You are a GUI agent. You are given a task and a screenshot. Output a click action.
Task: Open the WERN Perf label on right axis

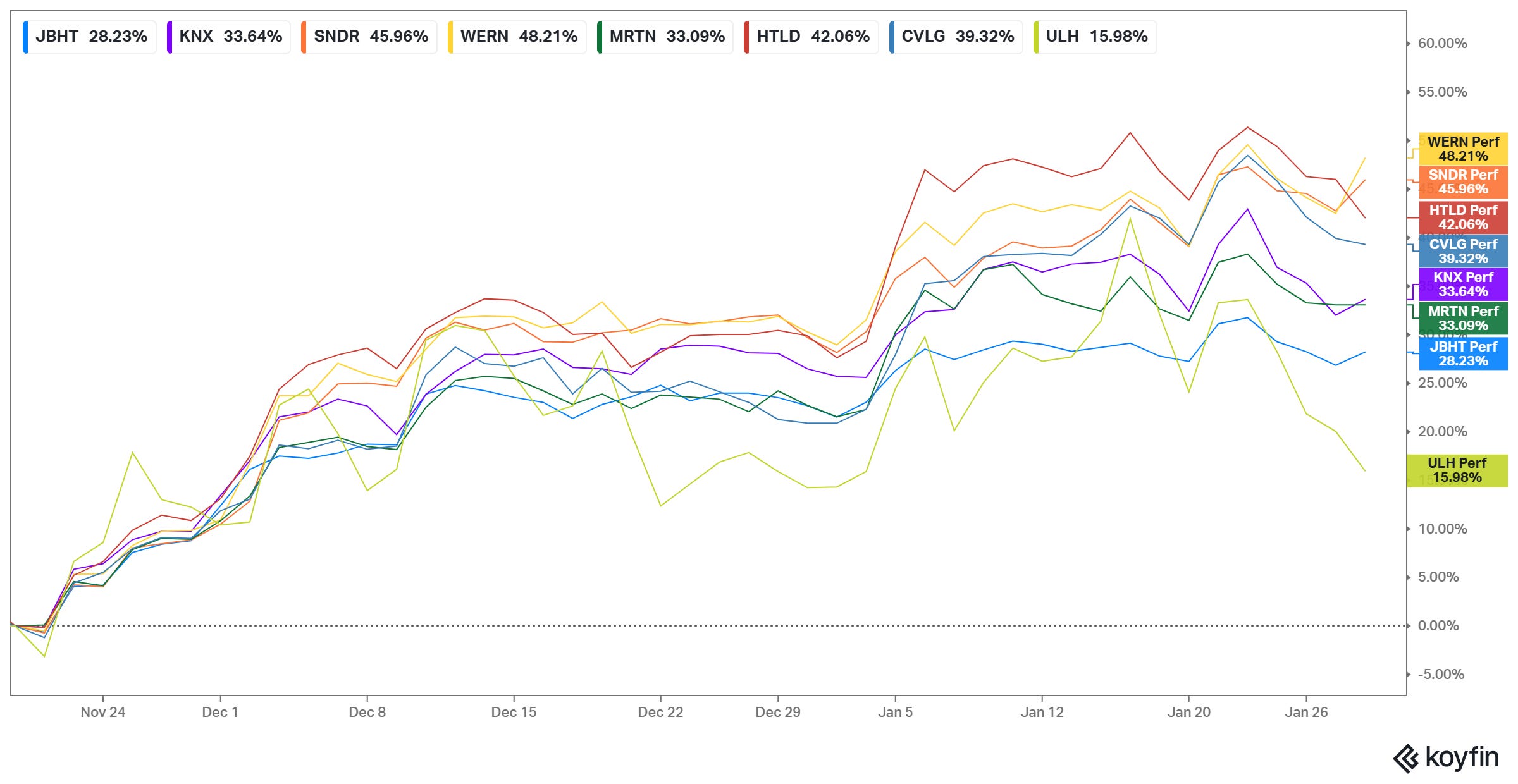1463,149
